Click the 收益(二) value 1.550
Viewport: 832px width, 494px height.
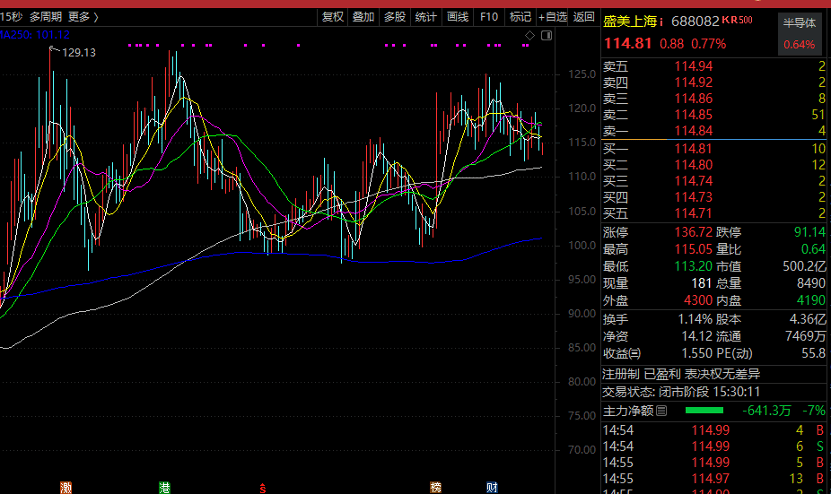click(x=697, y=353)
